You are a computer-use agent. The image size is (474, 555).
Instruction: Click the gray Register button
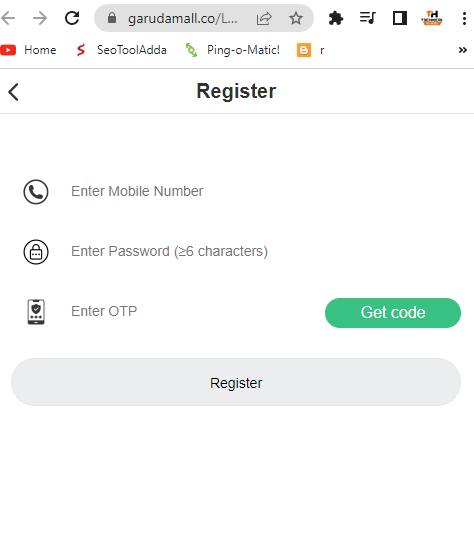236,382
